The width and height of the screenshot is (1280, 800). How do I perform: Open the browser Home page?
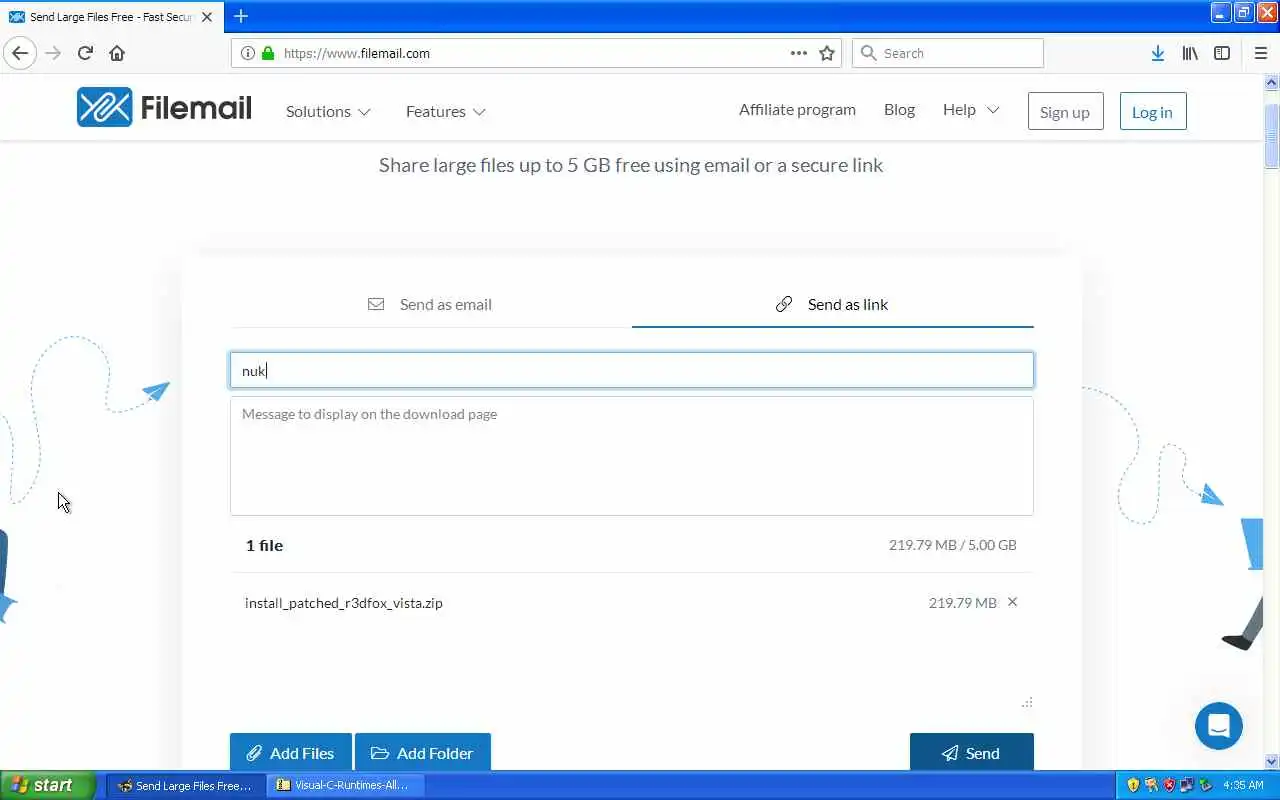(117, 53)
